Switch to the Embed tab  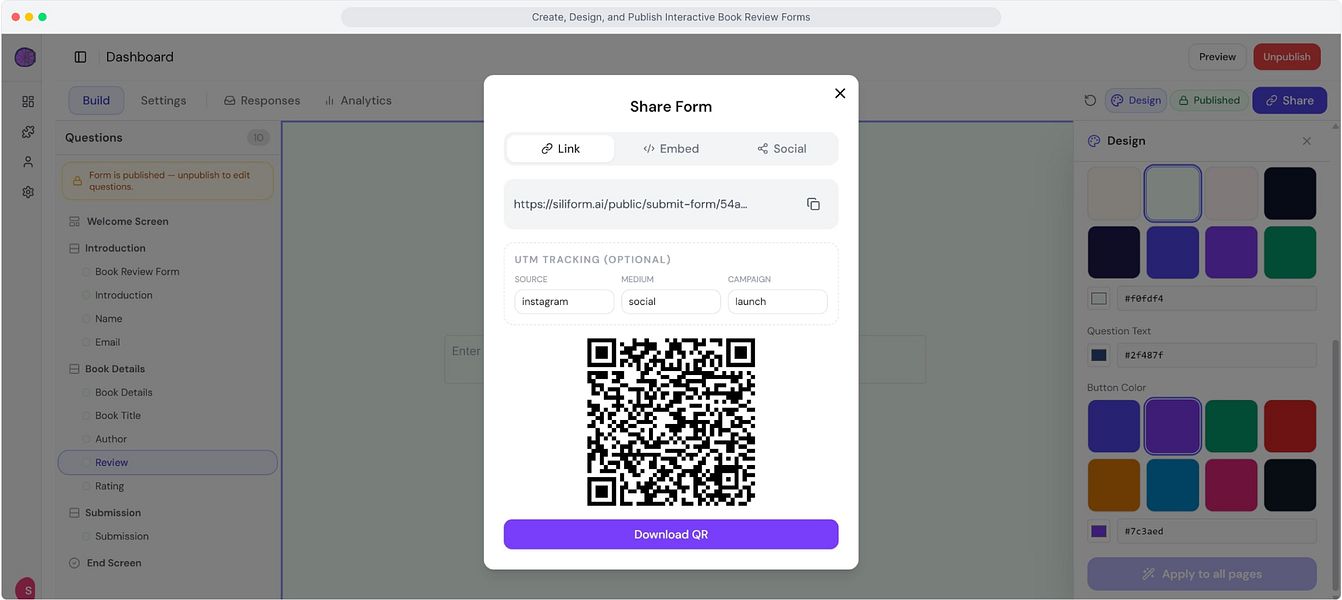671,149
